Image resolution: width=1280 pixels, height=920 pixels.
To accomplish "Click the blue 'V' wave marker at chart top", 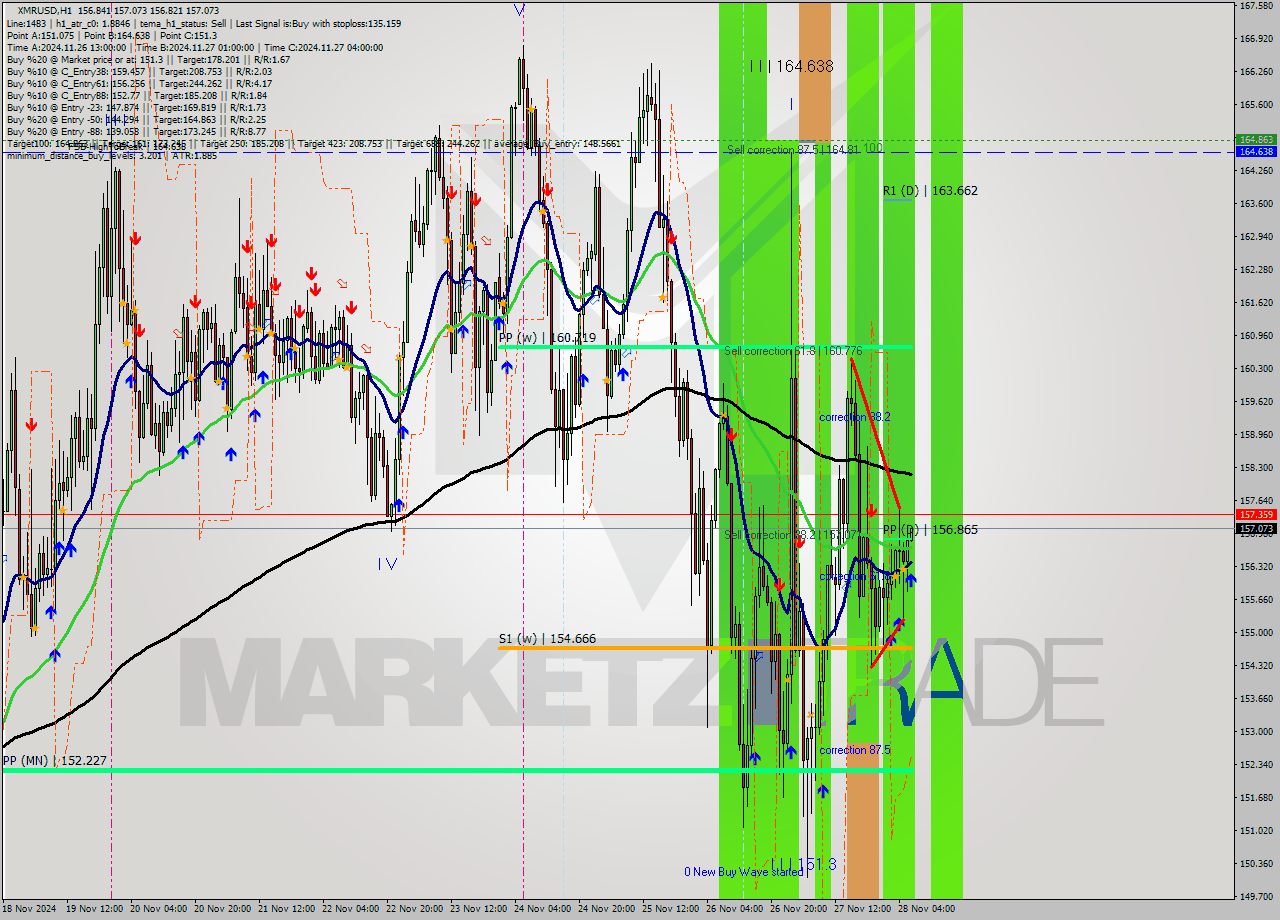I will [519, 10].
